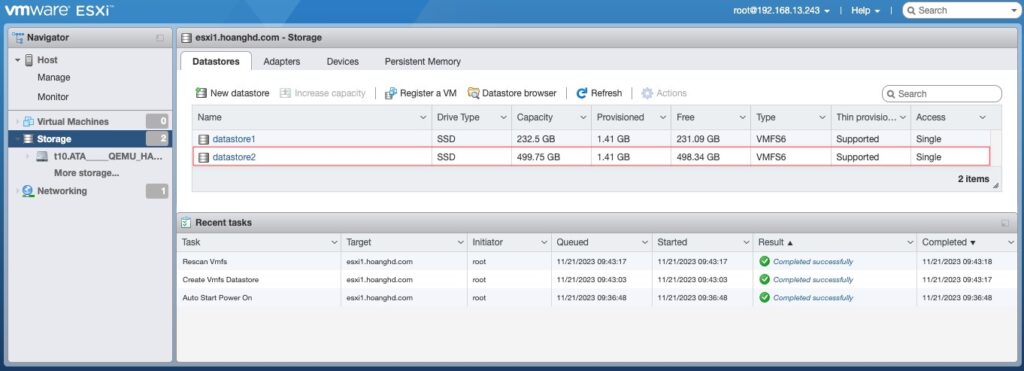The height and width of the screenshot is (371, 1024).
Task: Click the Started column header
Action: tap(703, 242)
